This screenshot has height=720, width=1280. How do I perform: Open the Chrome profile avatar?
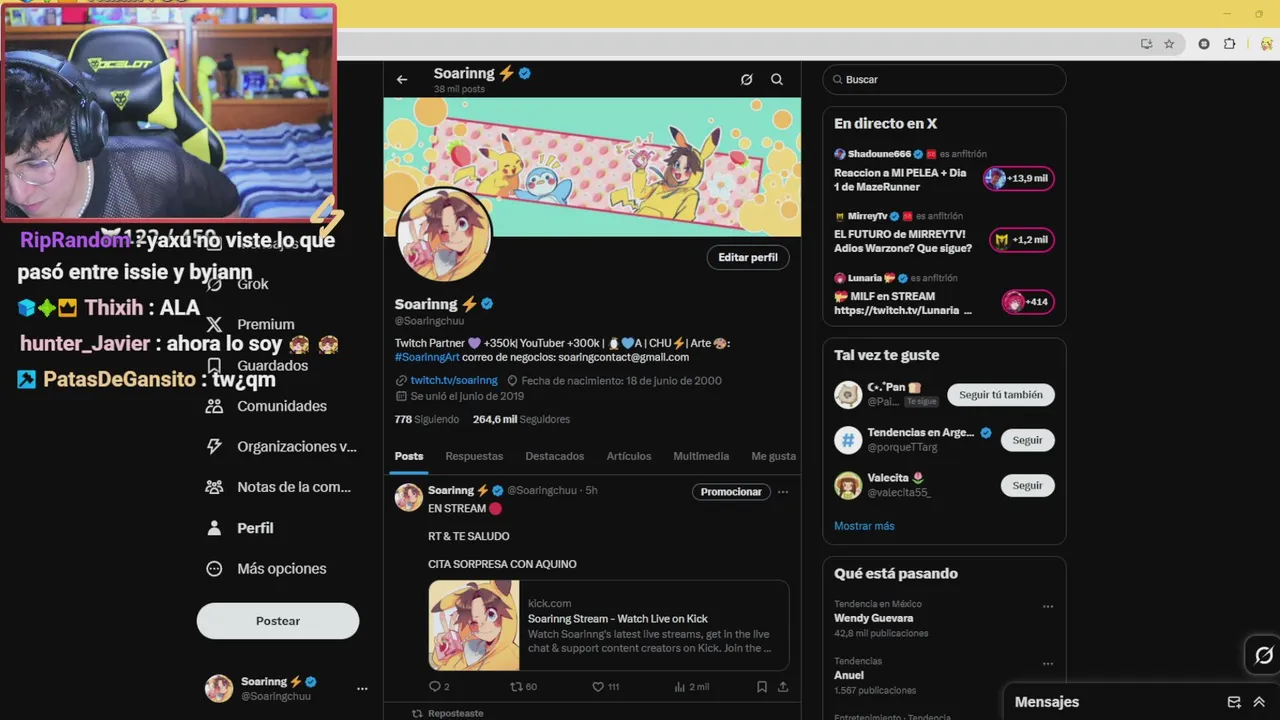tap(1266, 44)
